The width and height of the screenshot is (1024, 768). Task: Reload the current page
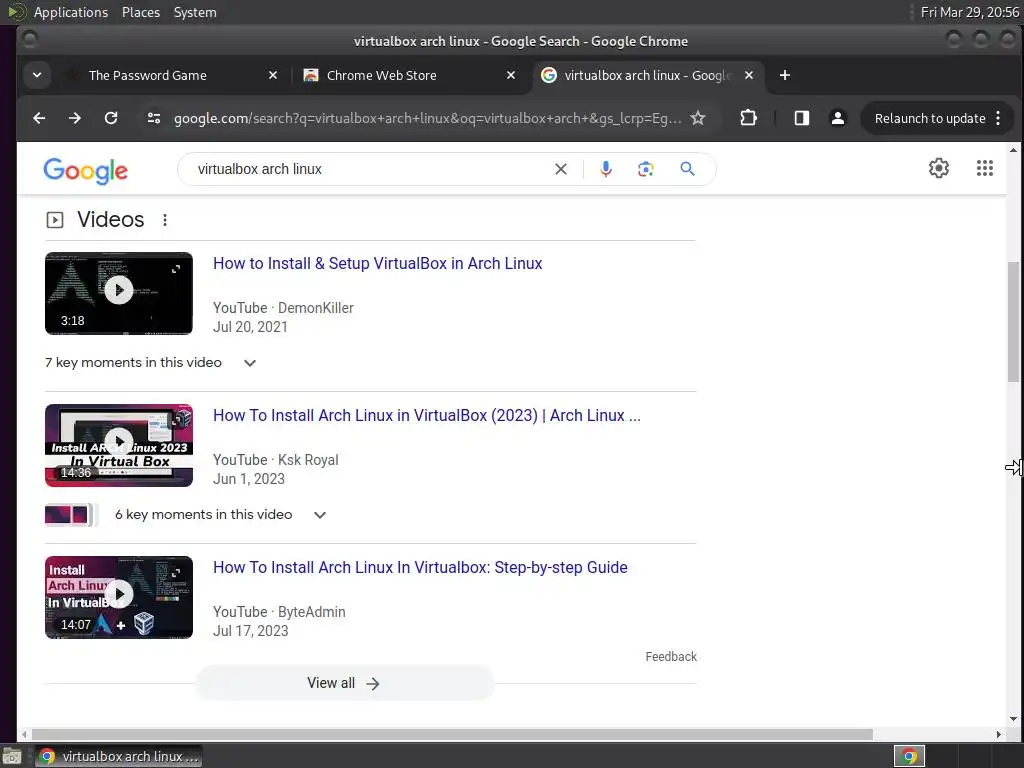111,118
